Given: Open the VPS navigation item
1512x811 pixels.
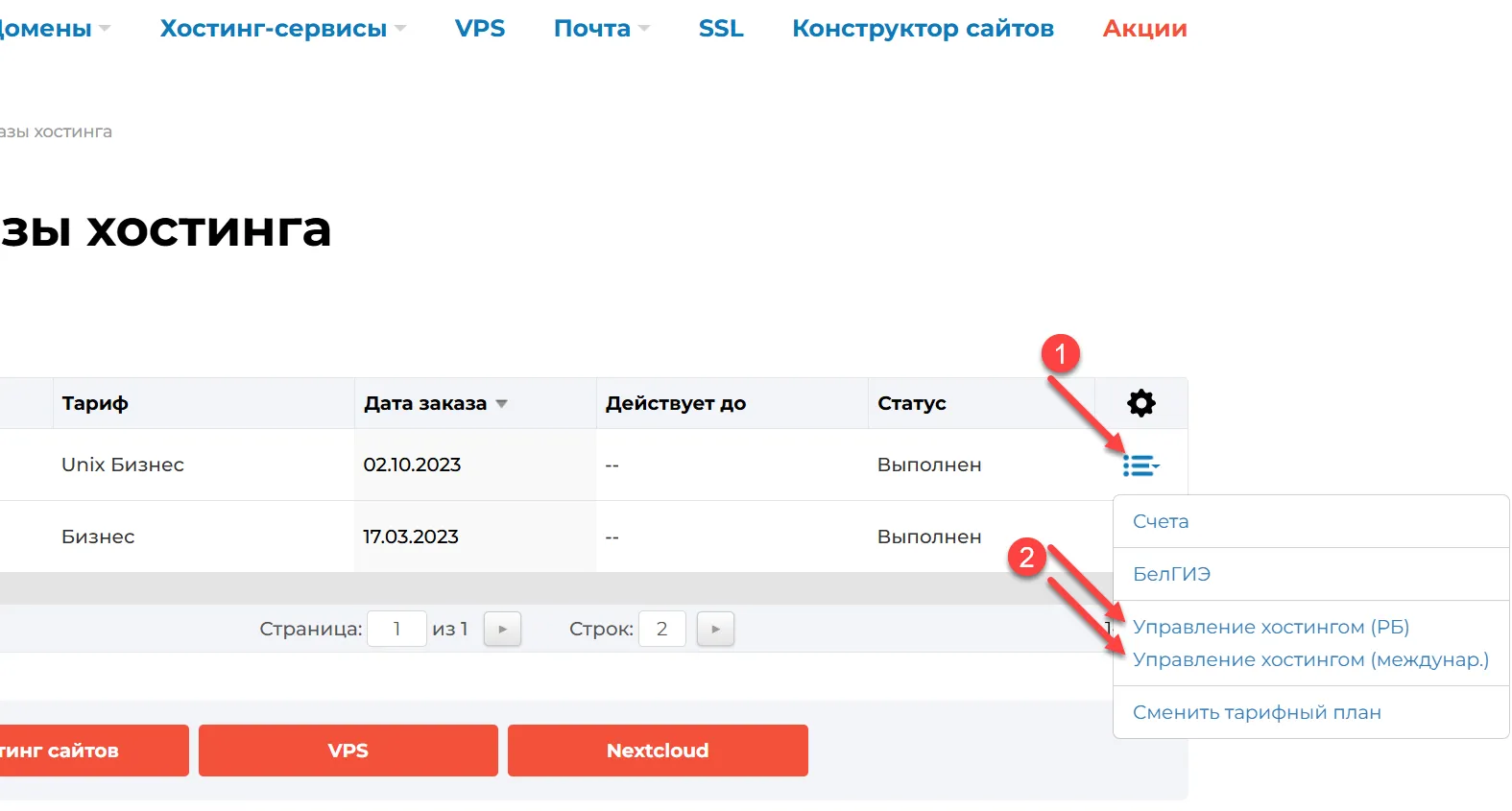Looking at the screenshot, I should 480,29.
